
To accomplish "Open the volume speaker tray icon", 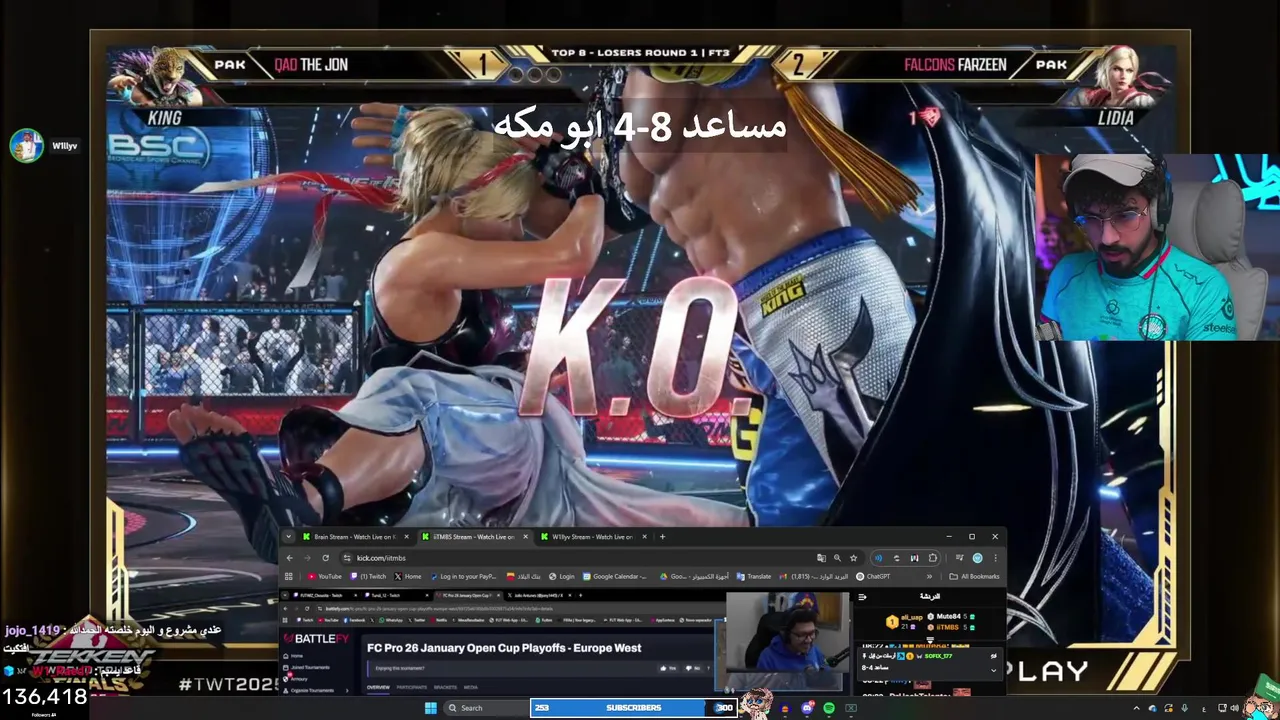I will click(x=1234, y=708).
